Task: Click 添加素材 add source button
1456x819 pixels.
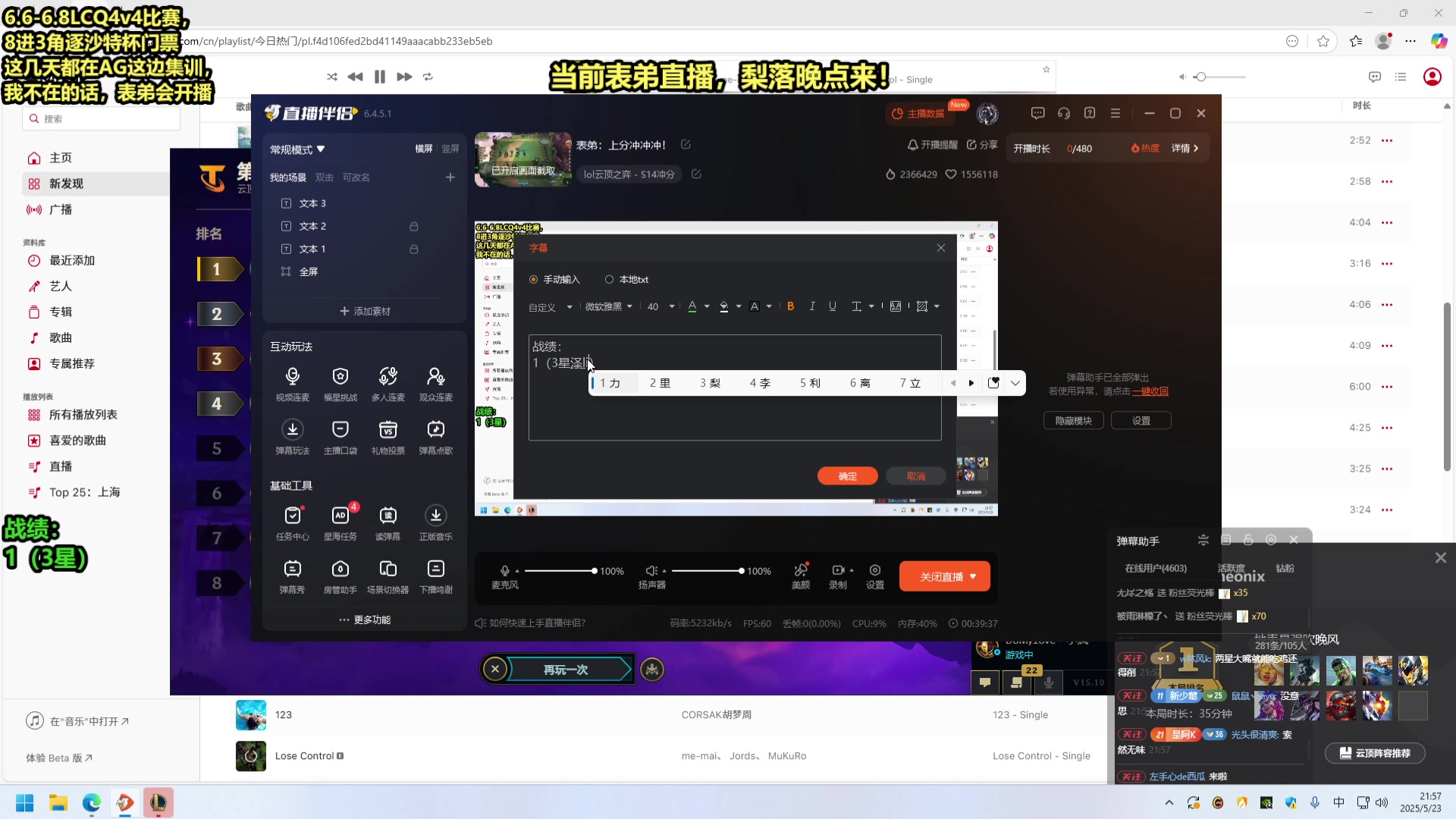Action: click(365, 312)
